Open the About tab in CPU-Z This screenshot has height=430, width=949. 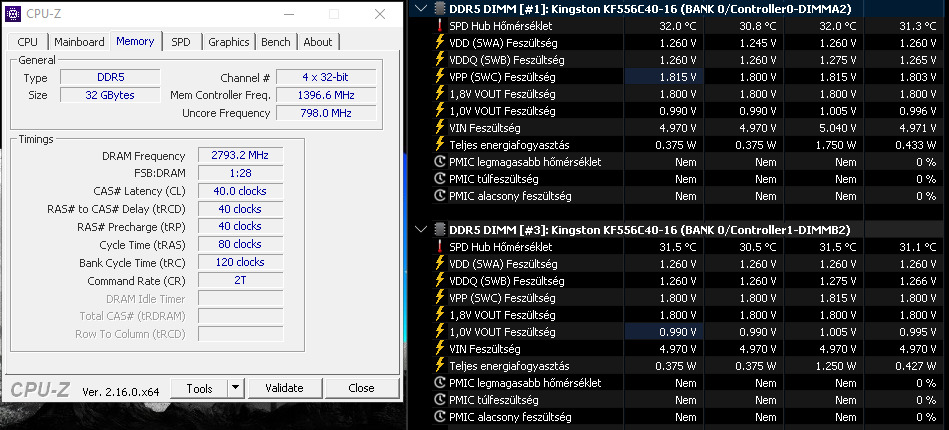point(318,42)
